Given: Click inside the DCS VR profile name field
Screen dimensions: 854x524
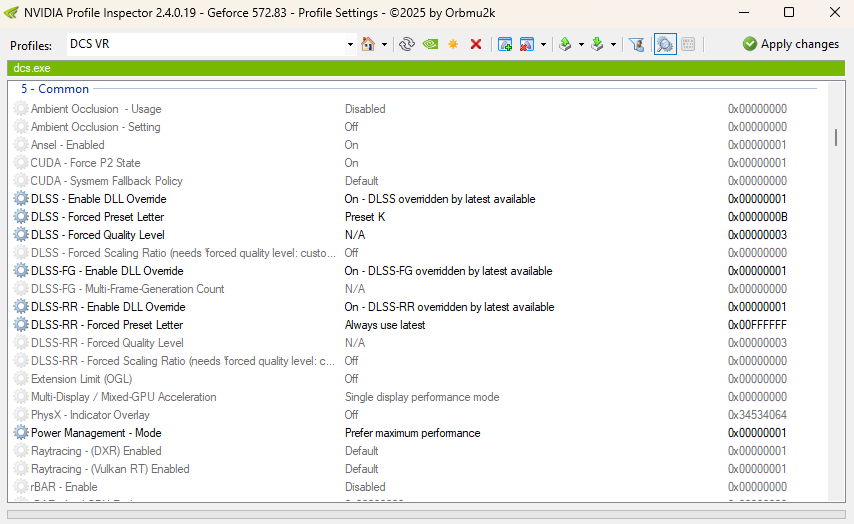Looking at the screenshot, I should pyautogui.click(x=207, y=44).
